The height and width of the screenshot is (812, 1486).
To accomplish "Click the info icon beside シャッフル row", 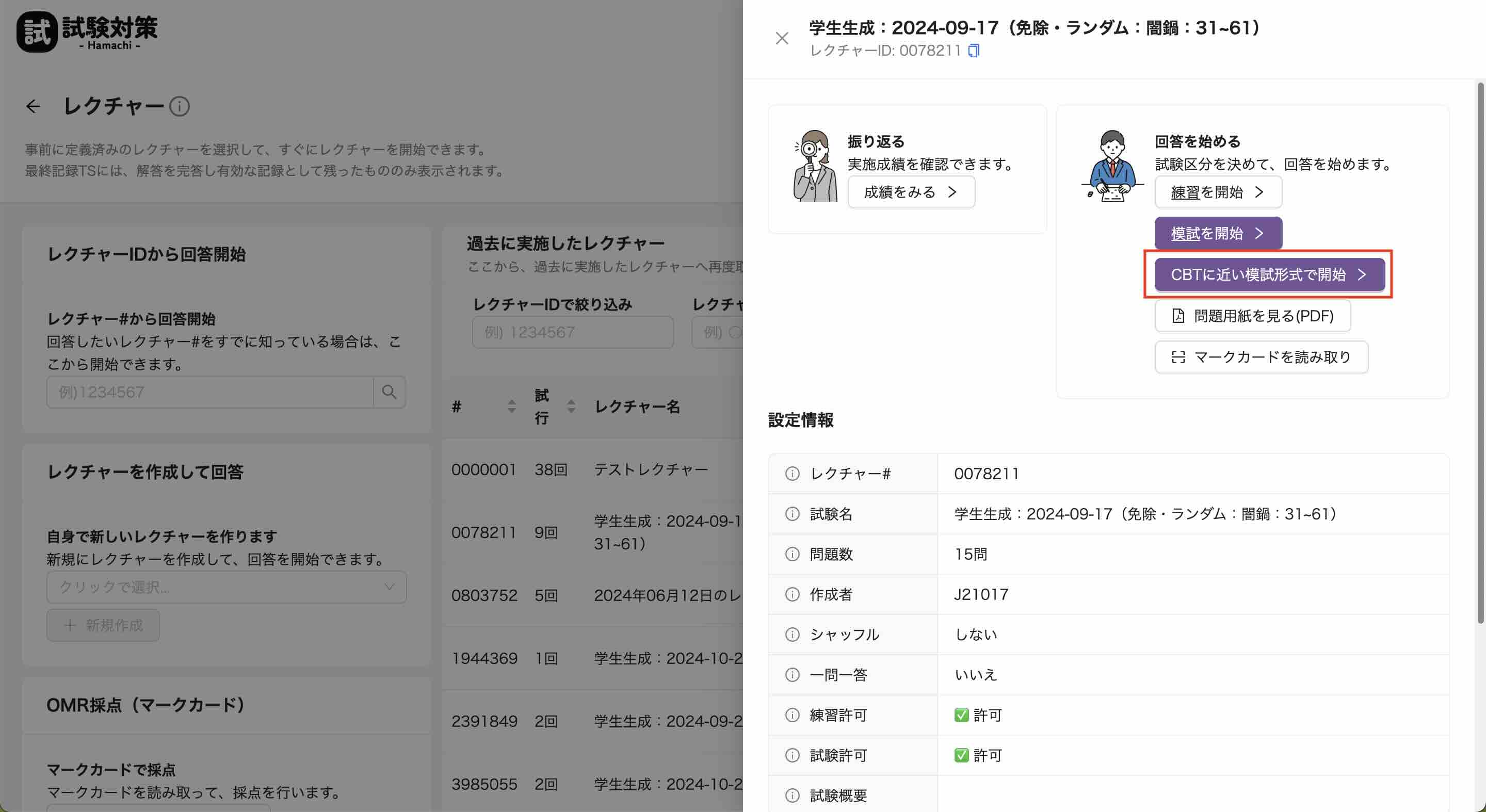I will point(792,635).
